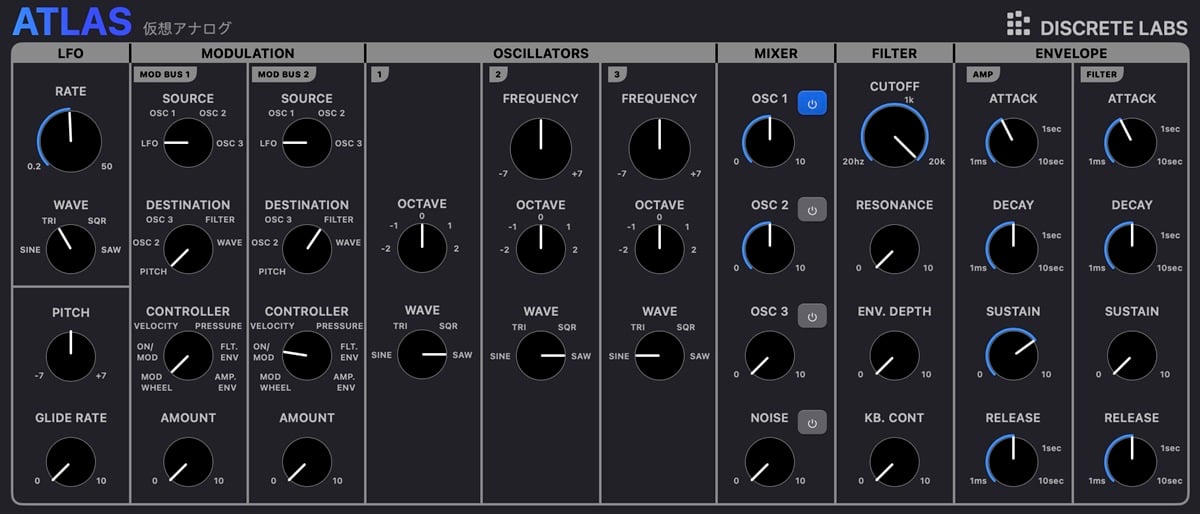The height and width of the screenshot is (514, 1200).
Task: Toggle the OSC 1 power button off
Action: pyautogui.click(x=812, y=104)
